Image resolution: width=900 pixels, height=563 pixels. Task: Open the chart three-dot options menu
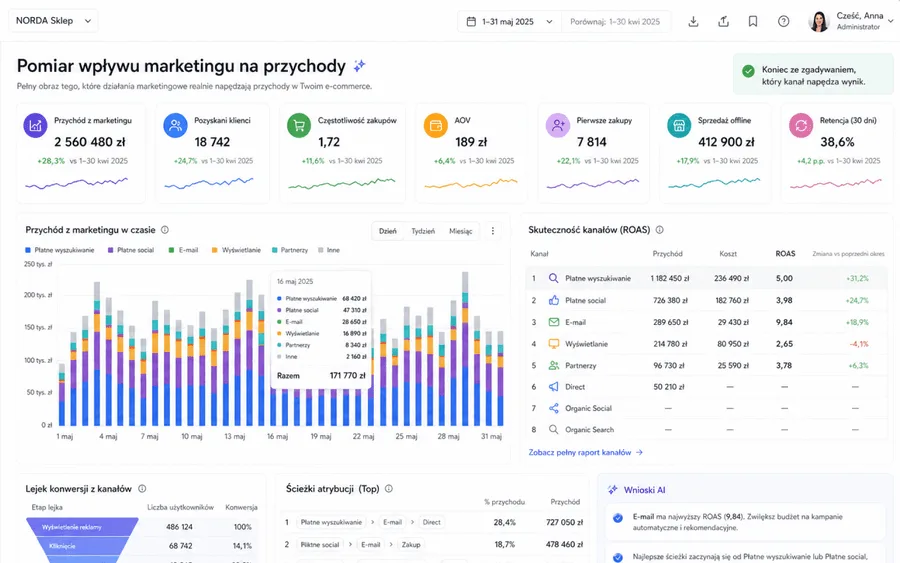coord(492,231)
